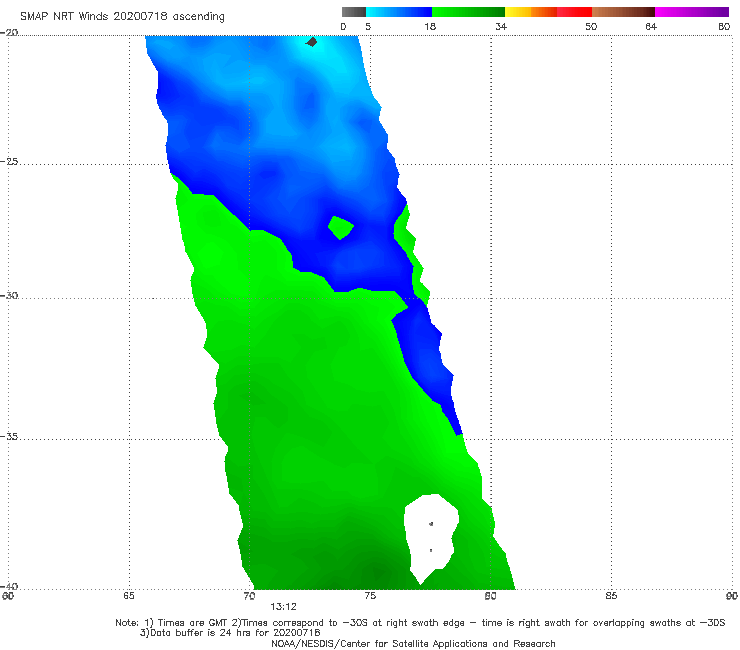Click the colorbar label '18'

pyautogui.click(x=430, y=27)
